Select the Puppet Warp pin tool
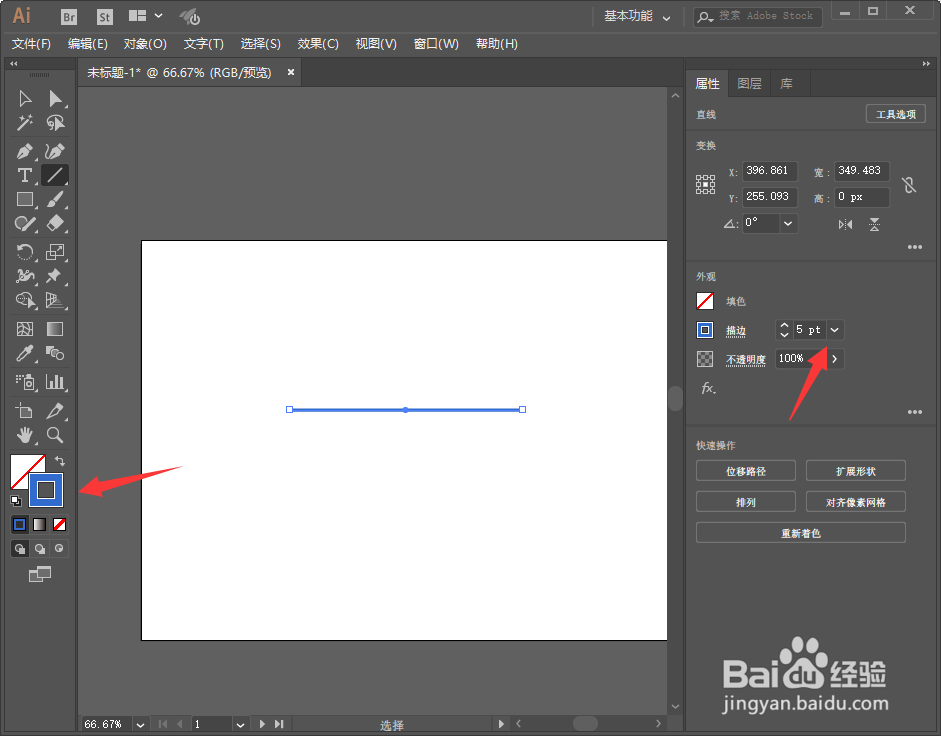 55,276
